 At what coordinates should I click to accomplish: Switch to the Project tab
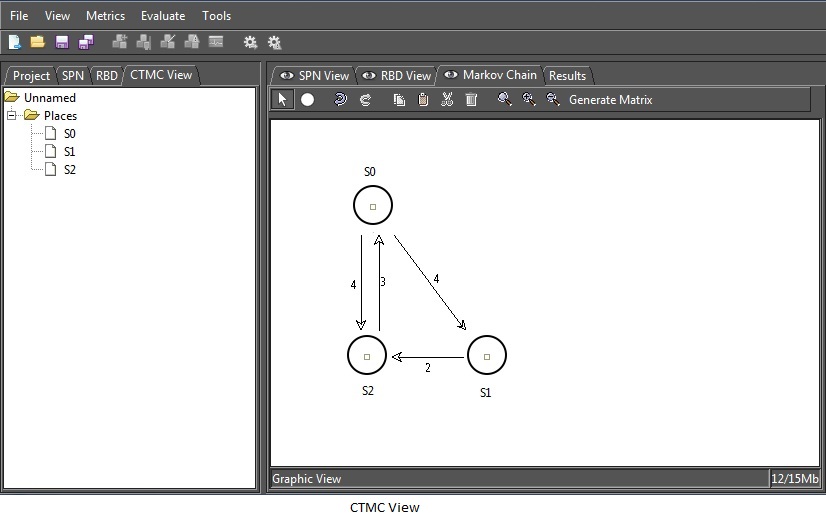click(x=31, y=76)
